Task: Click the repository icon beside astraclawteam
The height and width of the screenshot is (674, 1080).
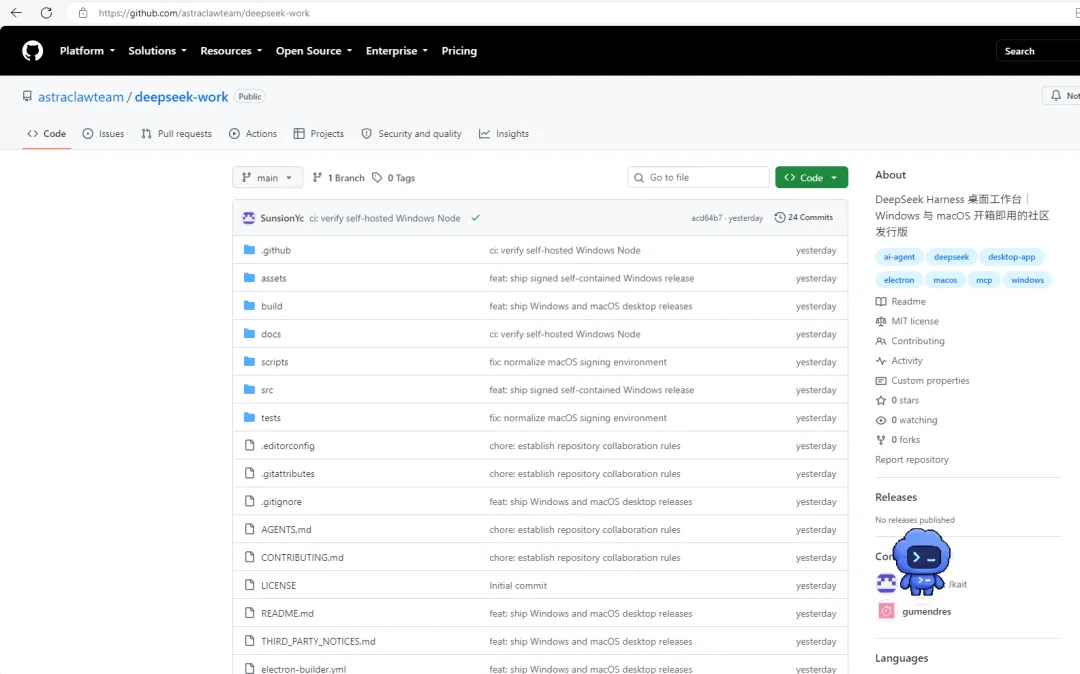Action: pyautogui.click(x=27, y=96)
